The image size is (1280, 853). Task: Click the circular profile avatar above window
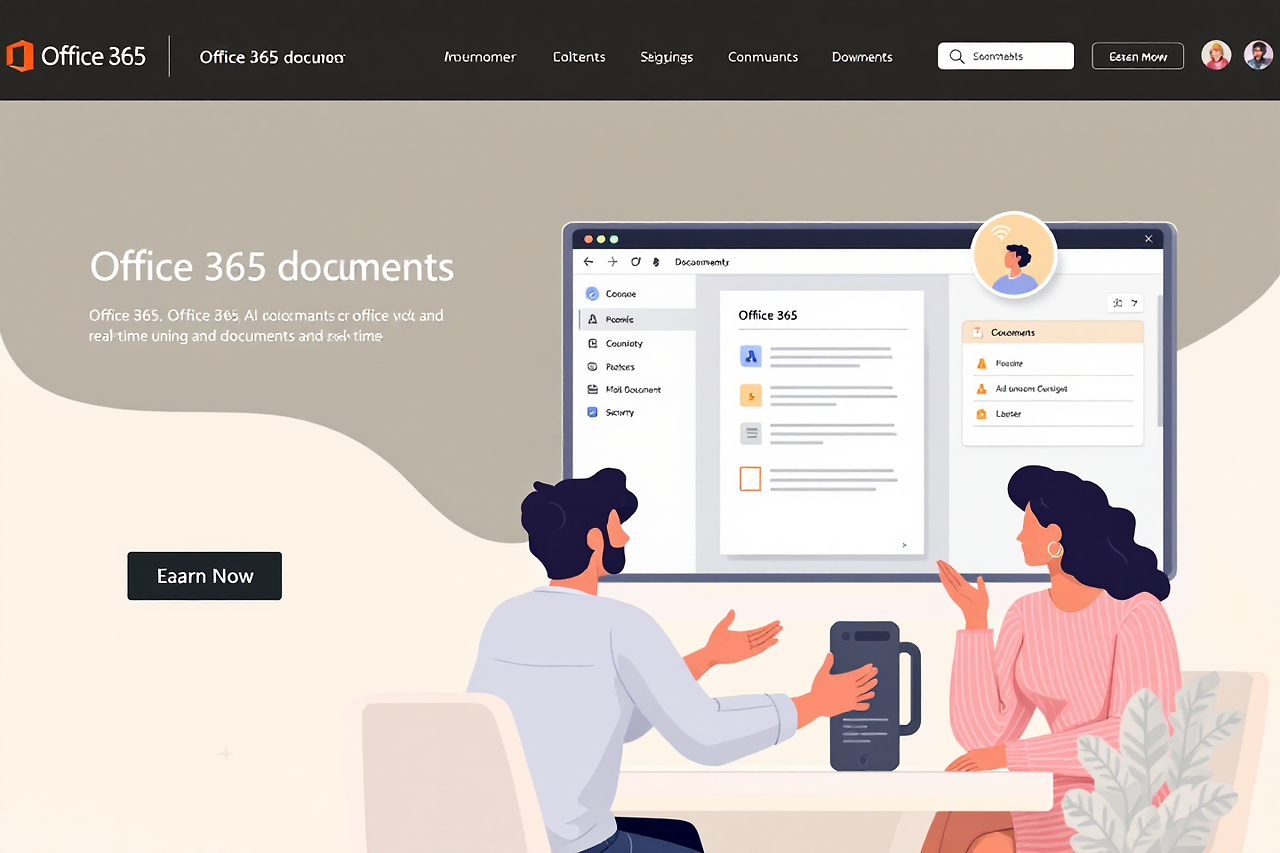pos(1014,255)
